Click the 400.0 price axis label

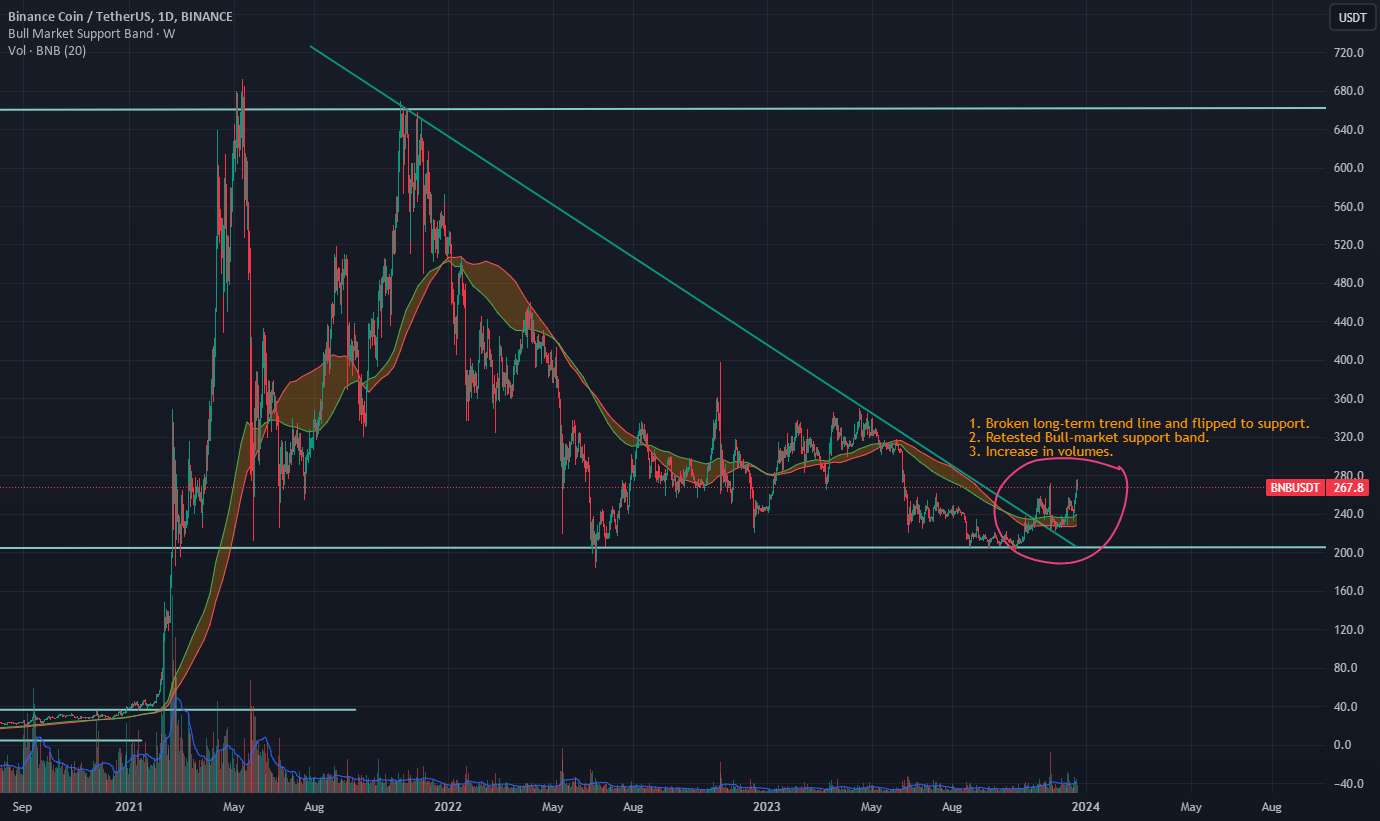(1350, 360)
